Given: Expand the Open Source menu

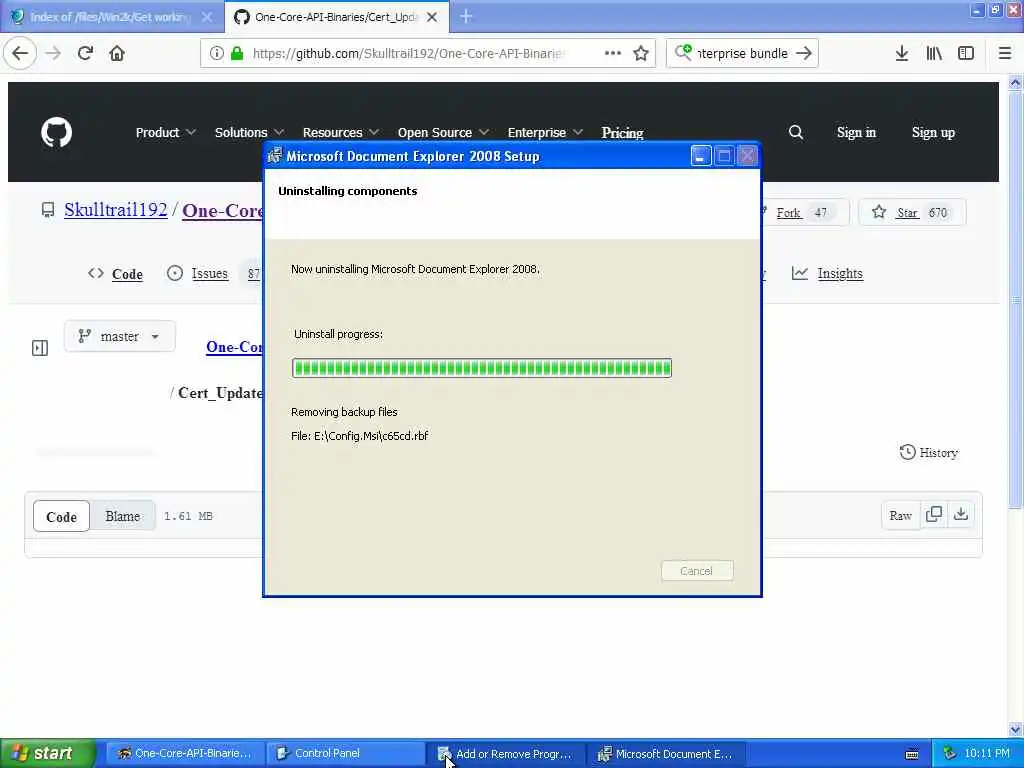Looking at the screenshot, I should 443,132.
